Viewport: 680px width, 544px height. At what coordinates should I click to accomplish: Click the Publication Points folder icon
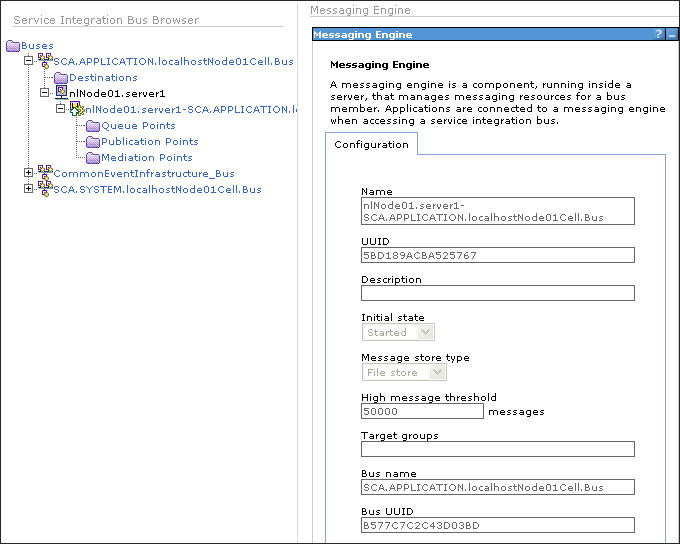pos(93,142)
